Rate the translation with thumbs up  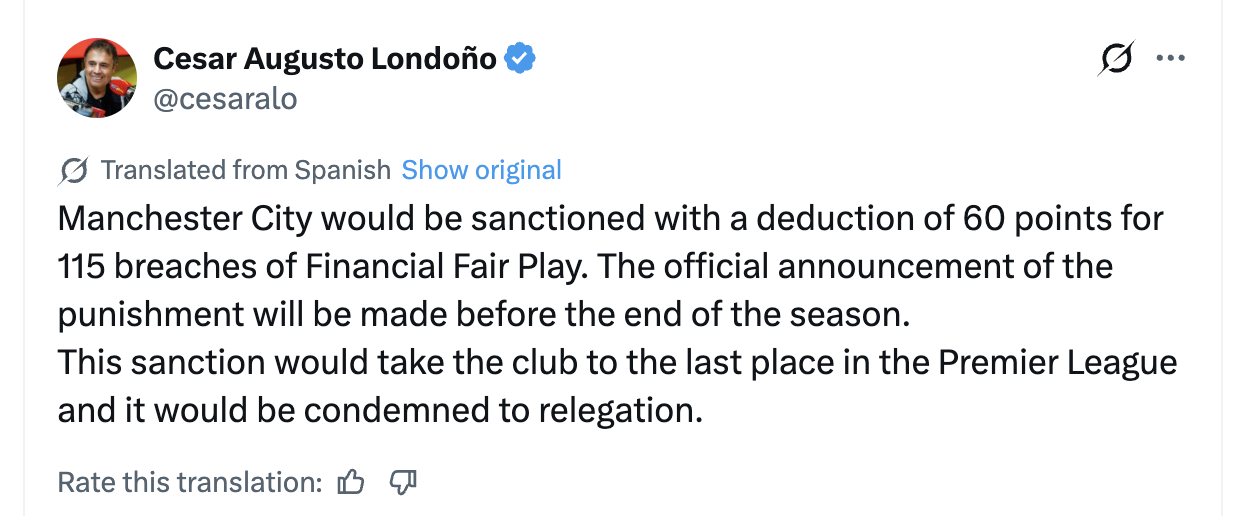tap(351, 483)
